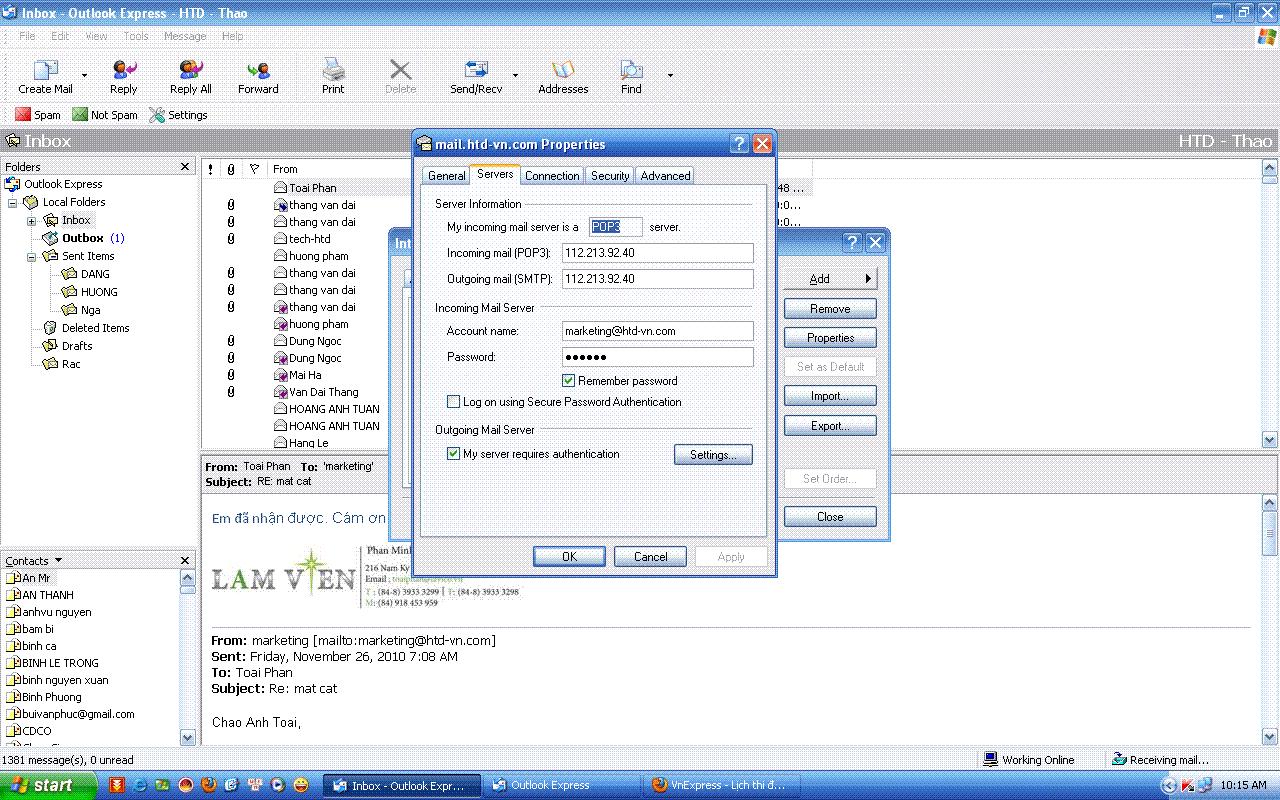Image resolution: width=1280 pixels, height=800 pixels.
Task: Open the Contacts dropdown header
Action: [x=33, y=560]
